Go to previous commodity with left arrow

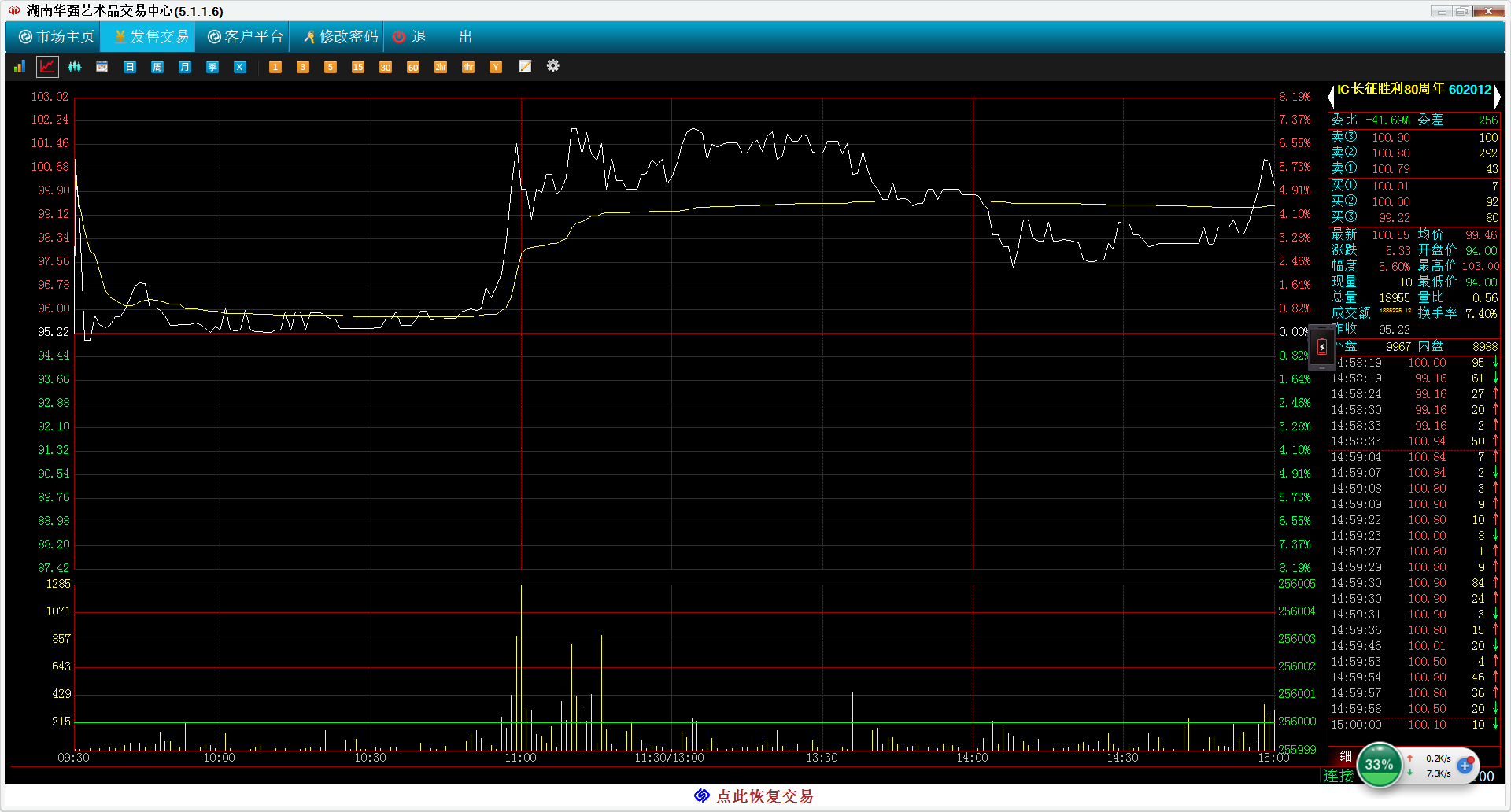click(x=1331, y=96)
